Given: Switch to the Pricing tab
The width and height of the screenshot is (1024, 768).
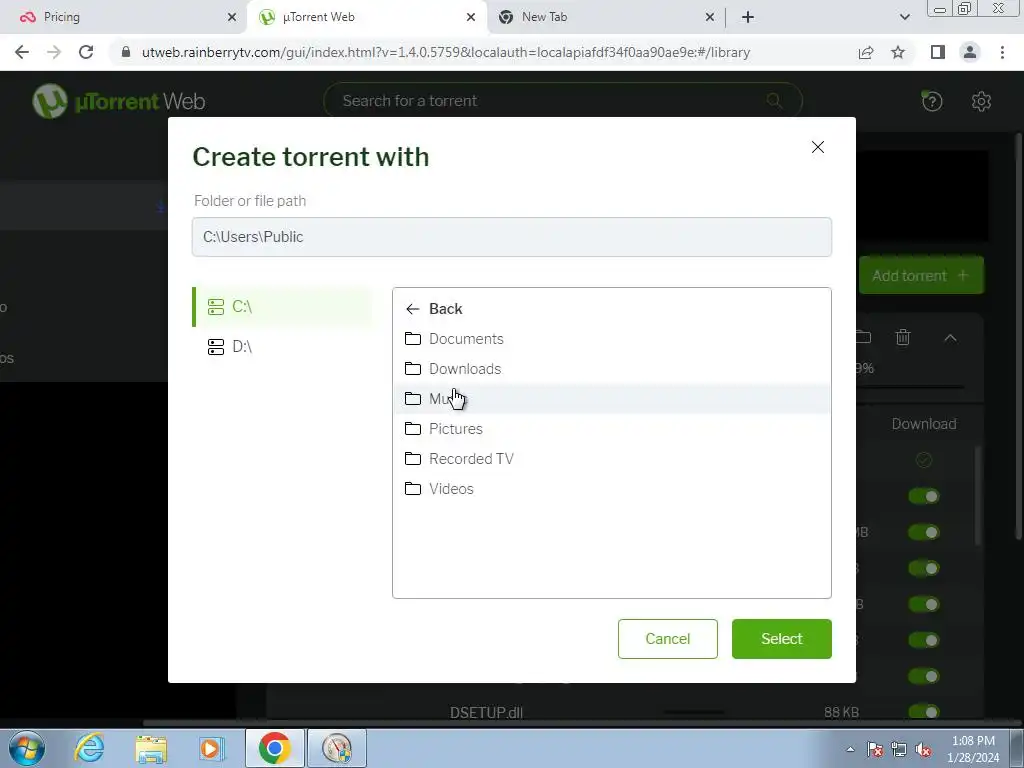Looking at the screenshot, I should 120,17.
